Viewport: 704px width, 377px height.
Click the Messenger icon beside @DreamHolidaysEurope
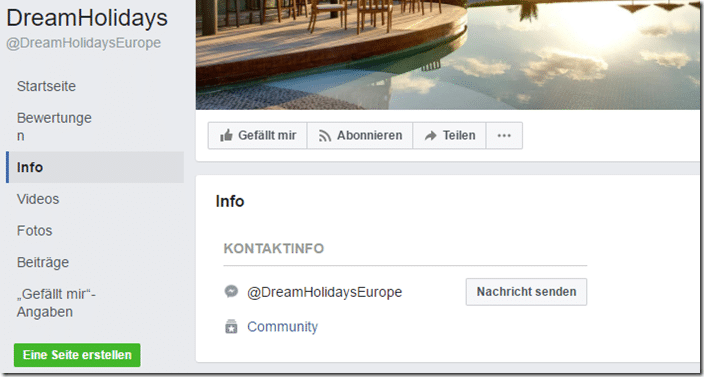pos(231,292)
